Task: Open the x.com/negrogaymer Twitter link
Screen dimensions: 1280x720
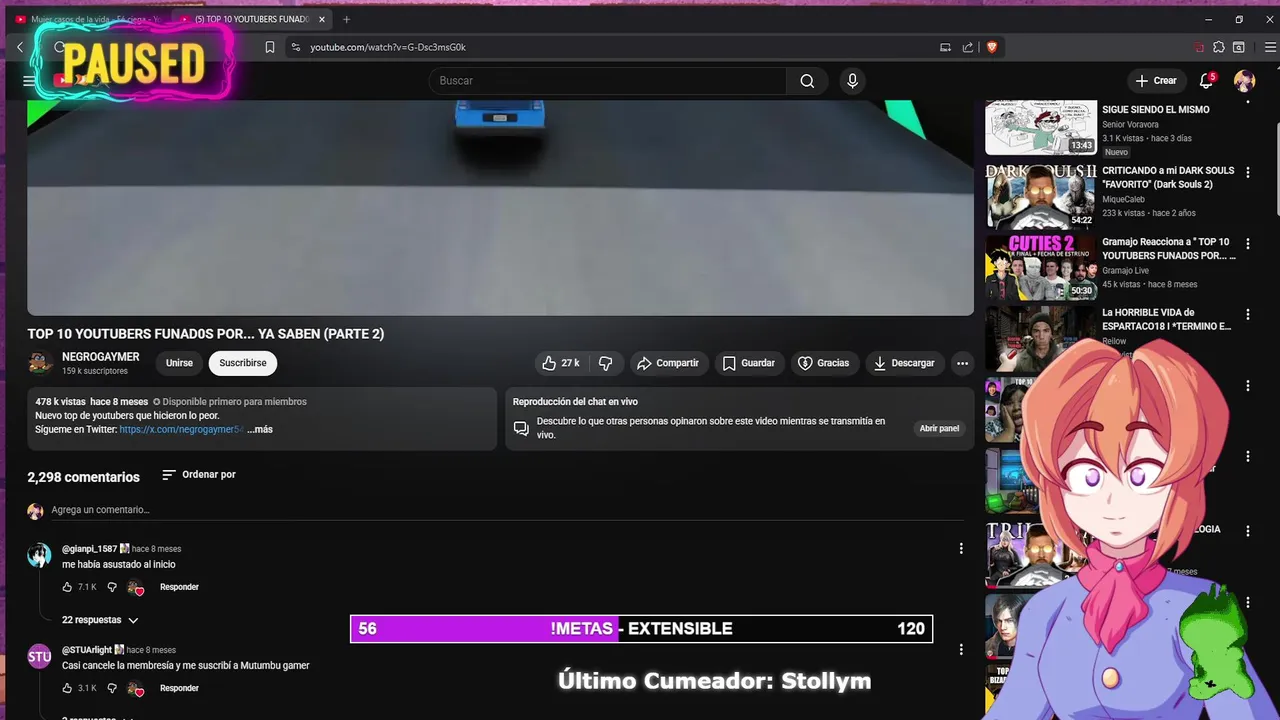Action: [181, 429]
